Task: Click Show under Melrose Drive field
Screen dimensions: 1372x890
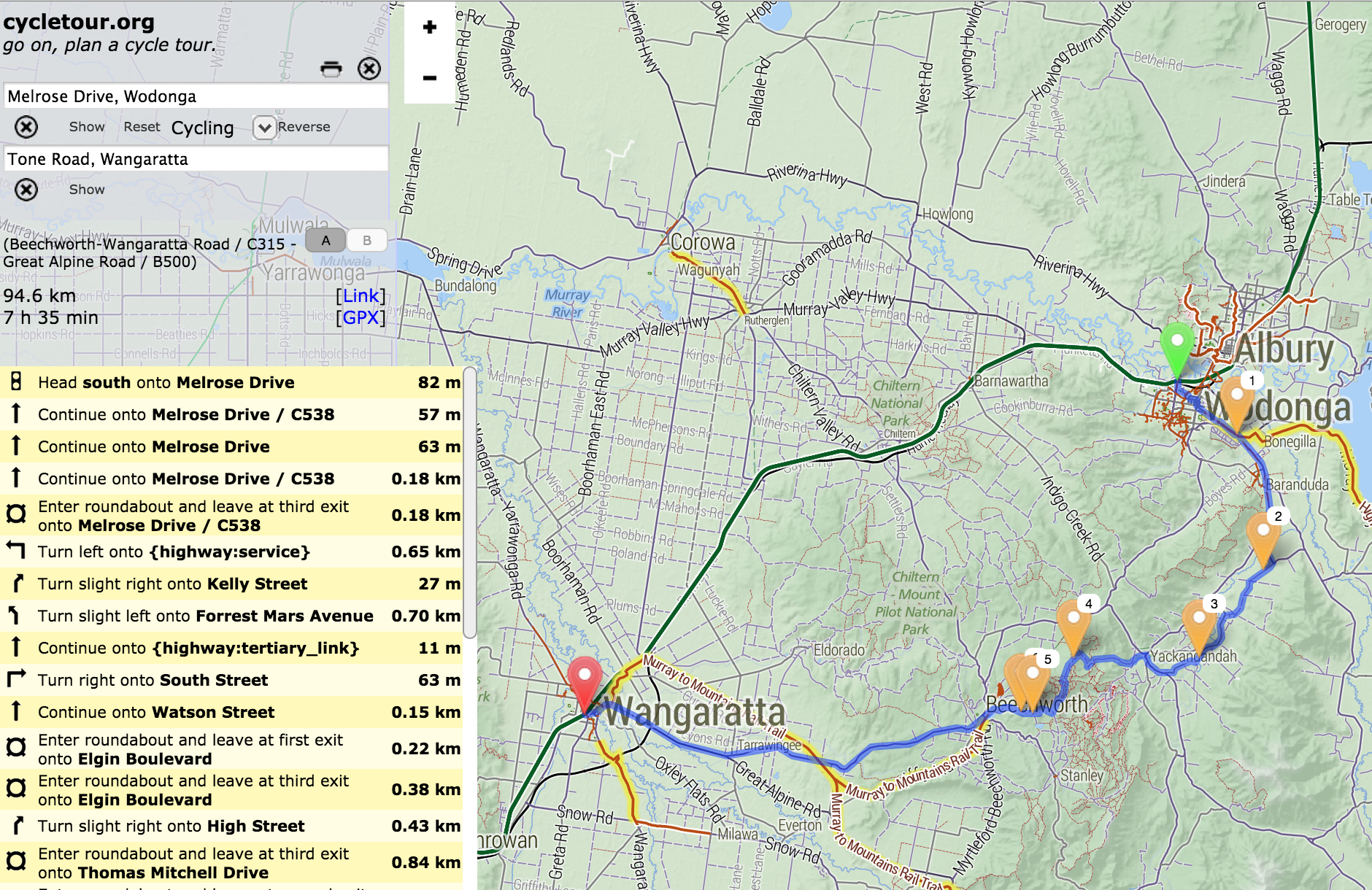Action: (x=87, y=127)
